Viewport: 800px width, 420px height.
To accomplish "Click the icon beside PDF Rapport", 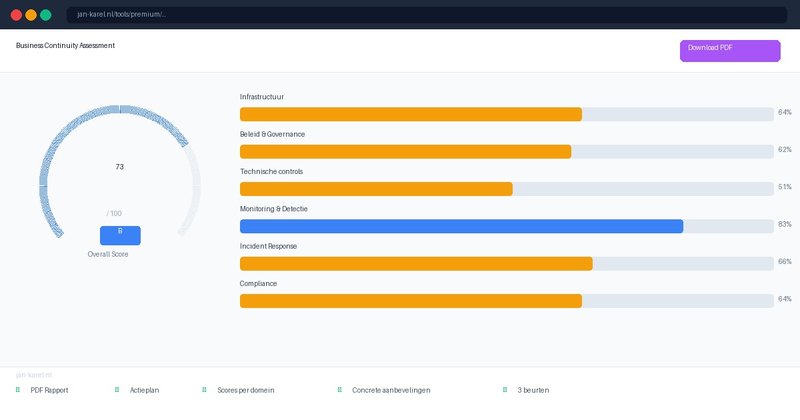I will pos(18,390).
